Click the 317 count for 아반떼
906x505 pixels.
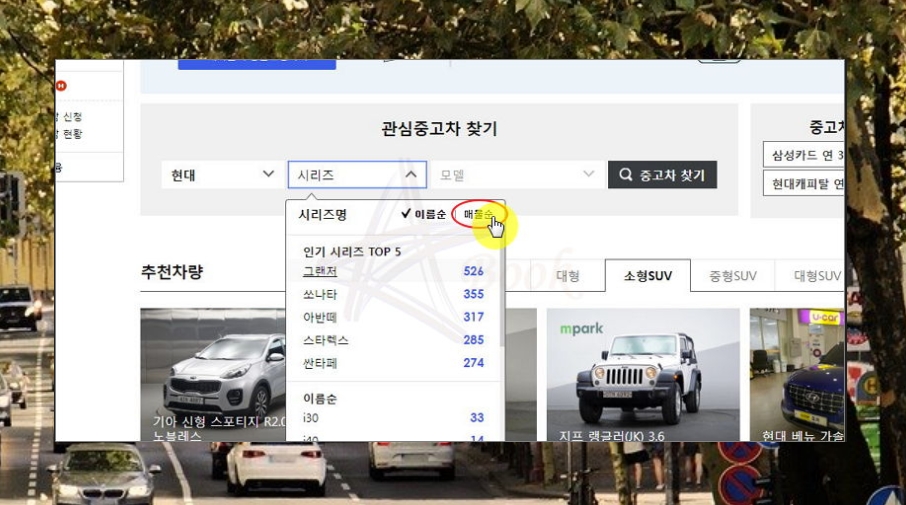473,317
